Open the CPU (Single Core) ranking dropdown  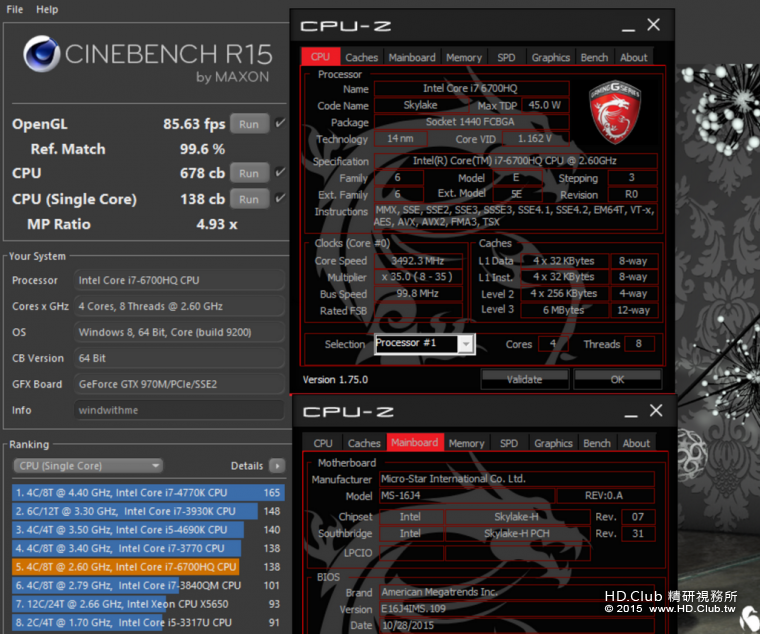click(x=88, y=466)
